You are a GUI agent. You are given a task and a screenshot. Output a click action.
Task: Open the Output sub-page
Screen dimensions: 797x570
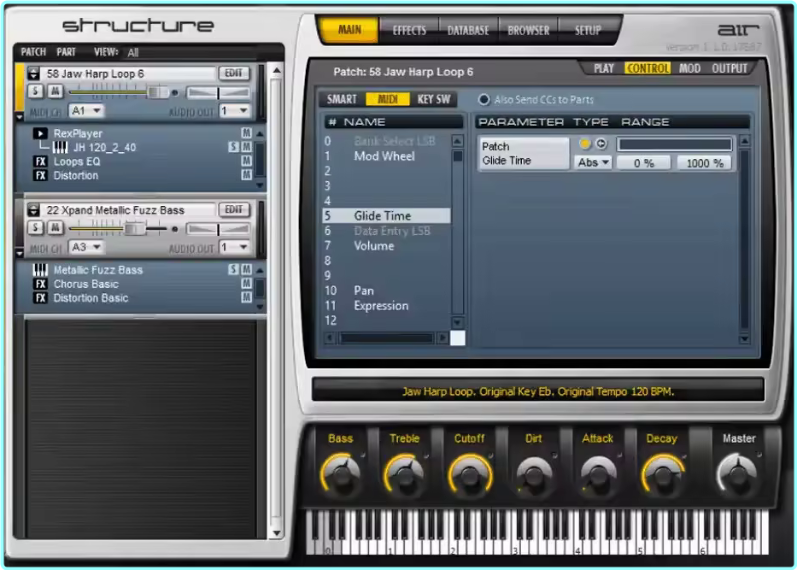[729, 68]
